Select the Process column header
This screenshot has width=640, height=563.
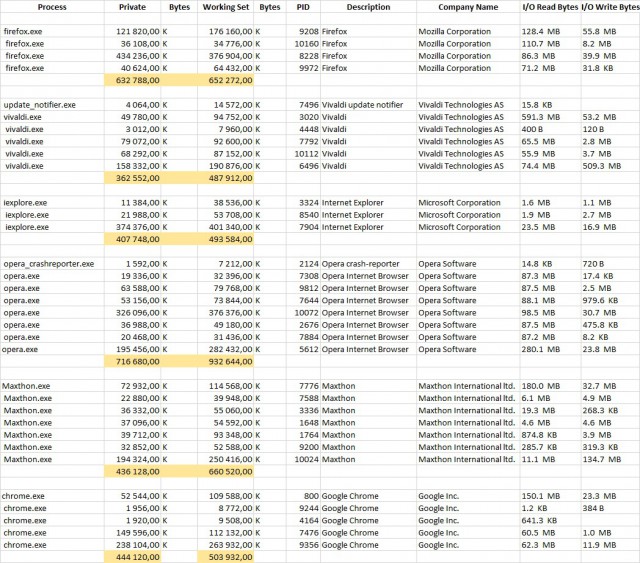tap(52, 7)
